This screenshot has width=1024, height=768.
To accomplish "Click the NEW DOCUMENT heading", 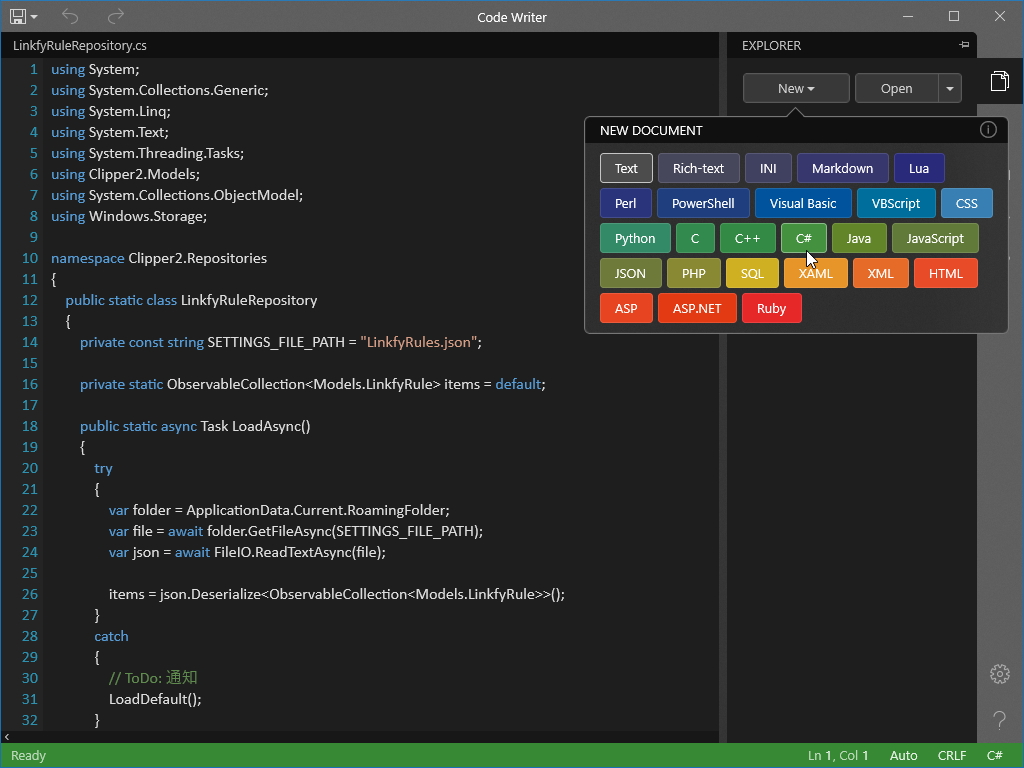I will pyautogui.click(x=651, y=131).
